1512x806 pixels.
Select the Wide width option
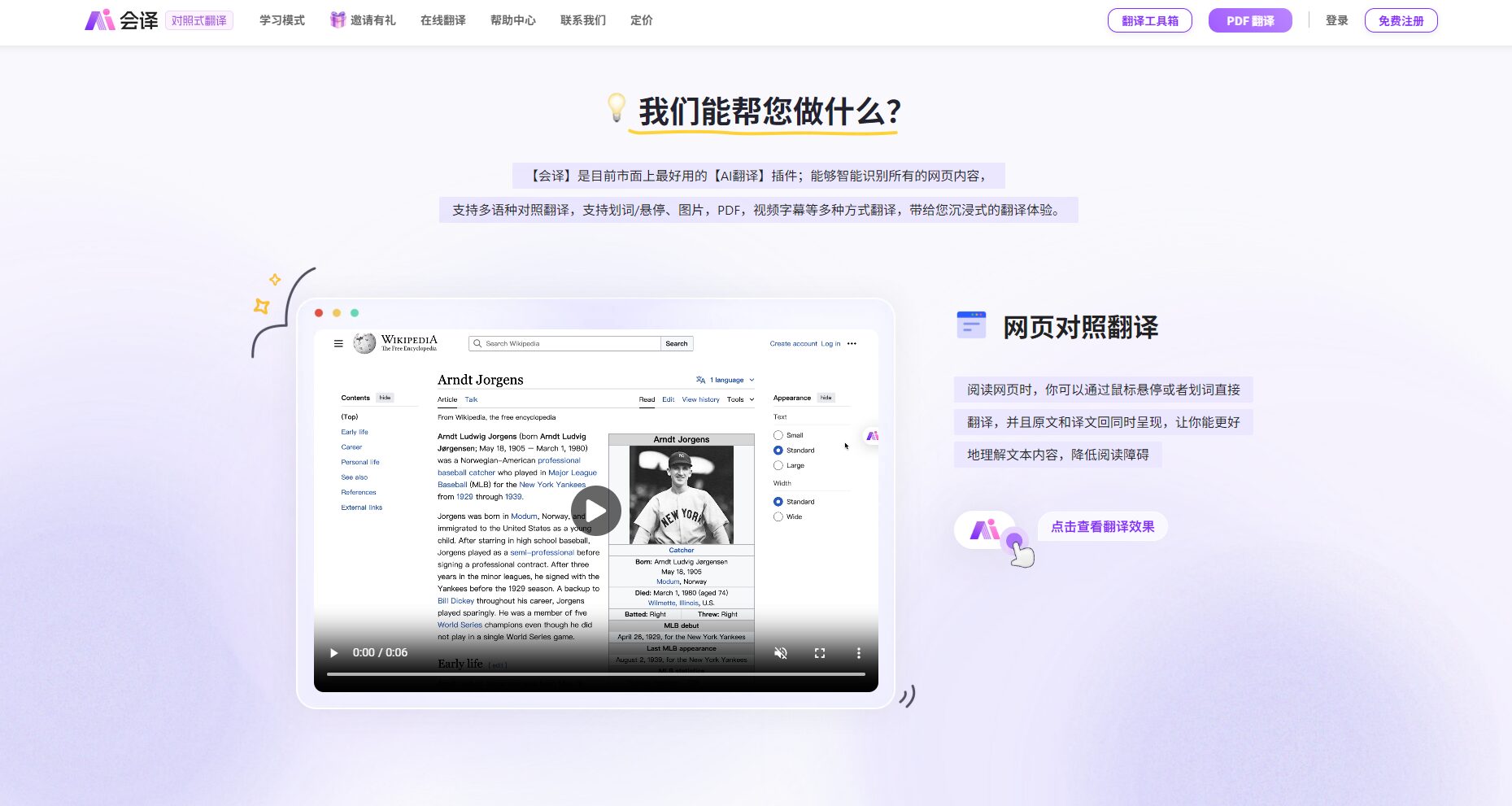[778, 516]
